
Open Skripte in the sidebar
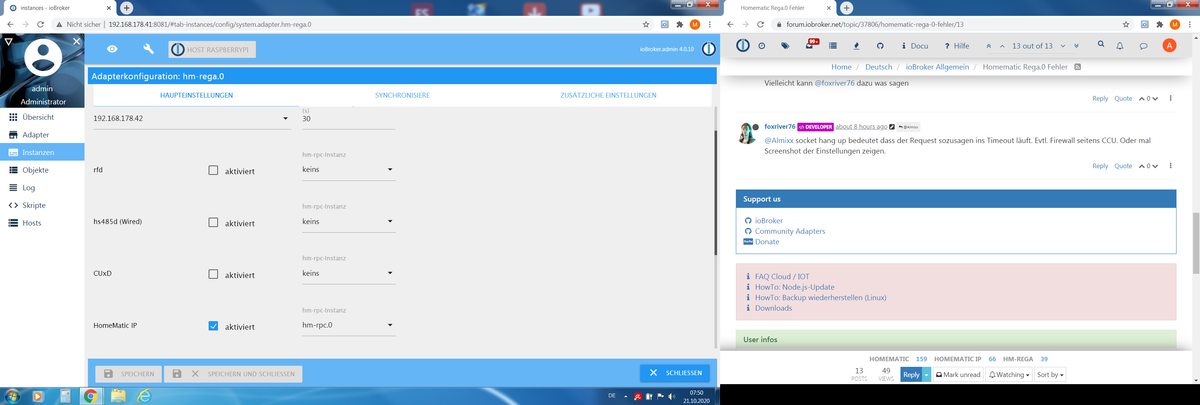point(43,205)
